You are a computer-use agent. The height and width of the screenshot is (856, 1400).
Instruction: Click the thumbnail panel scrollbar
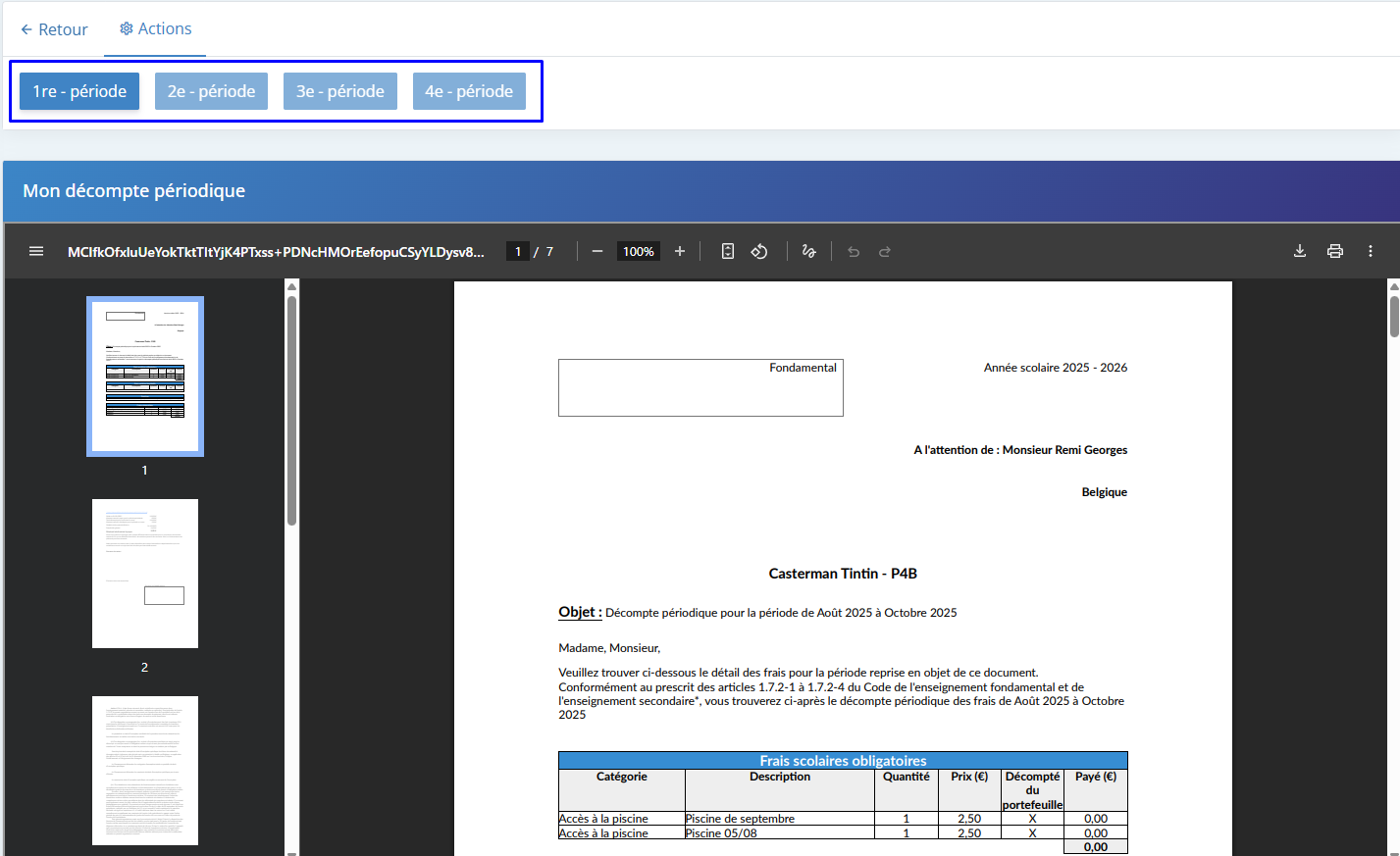(291, 412)
